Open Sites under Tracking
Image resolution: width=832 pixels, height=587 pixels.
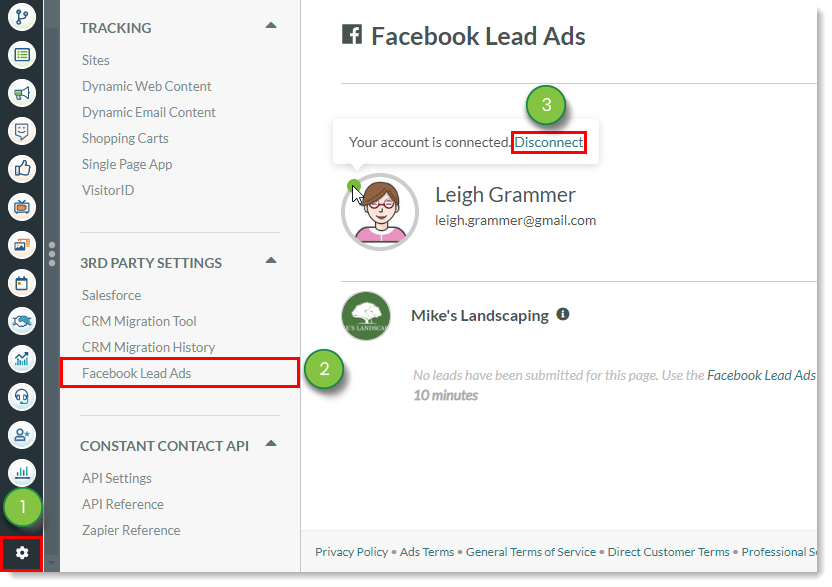(x=96, y=60)
